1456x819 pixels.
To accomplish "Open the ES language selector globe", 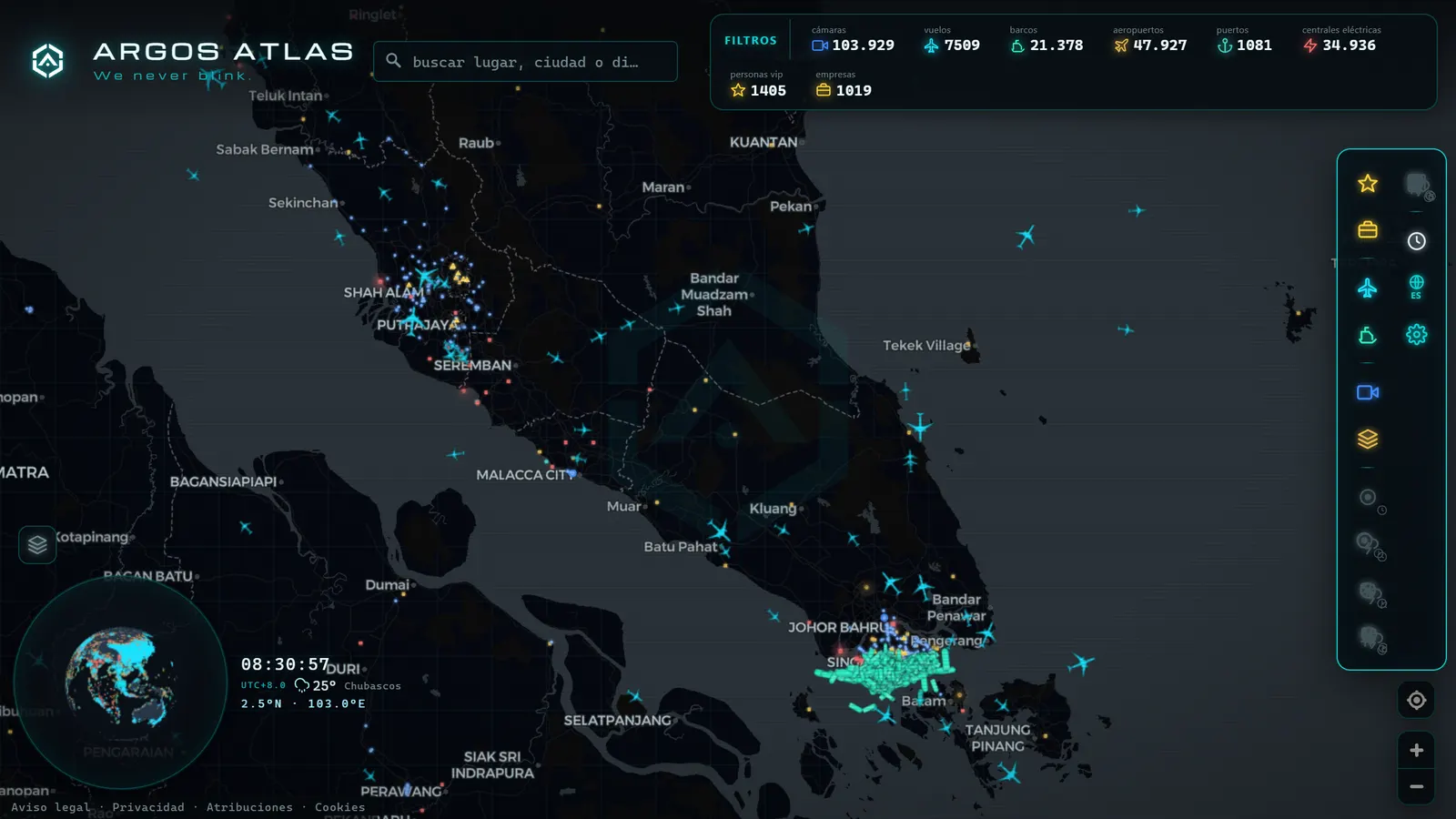I will coord(1416,287).
